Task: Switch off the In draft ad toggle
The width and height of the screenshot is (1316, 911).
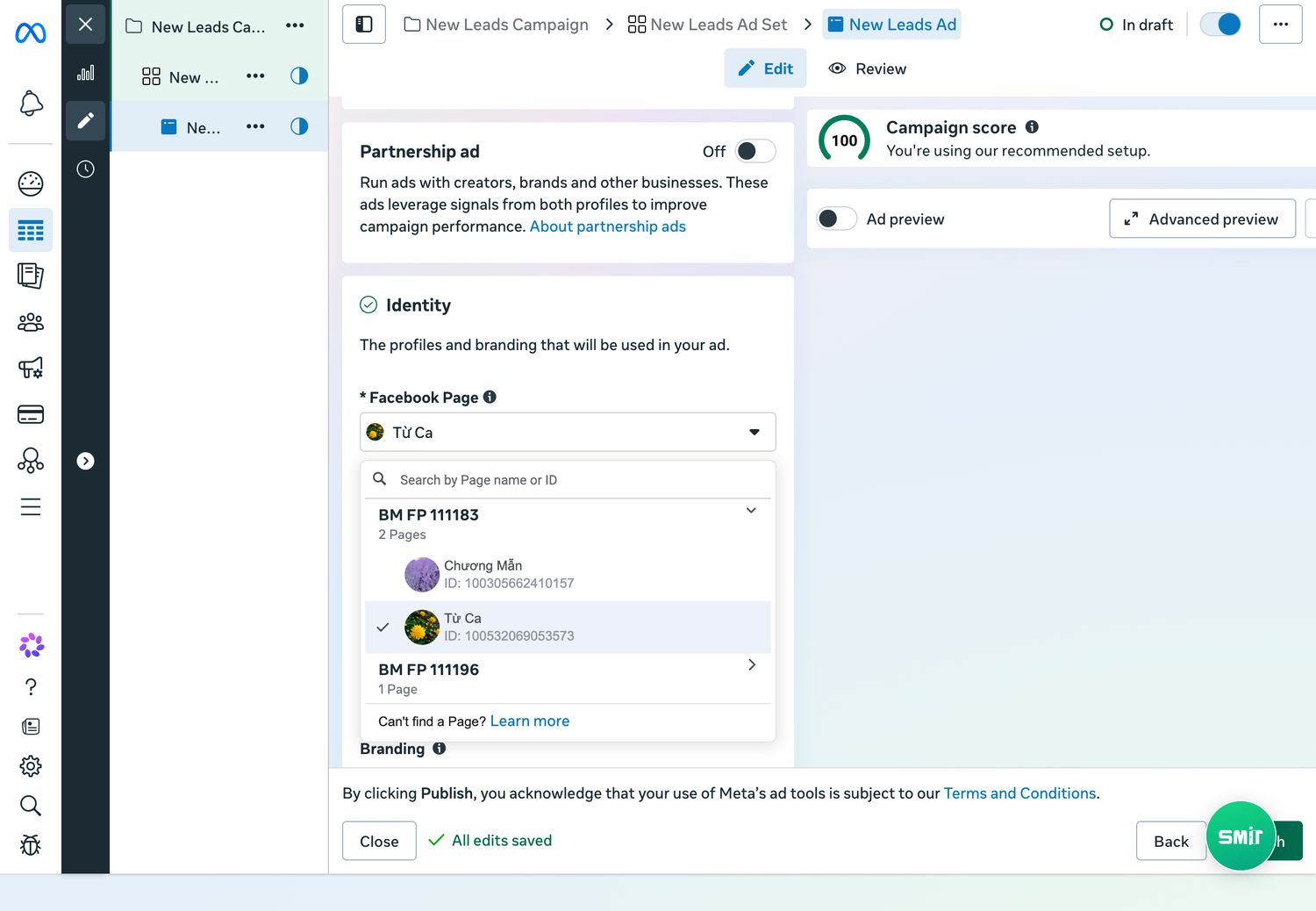Action: (1220, 25)
